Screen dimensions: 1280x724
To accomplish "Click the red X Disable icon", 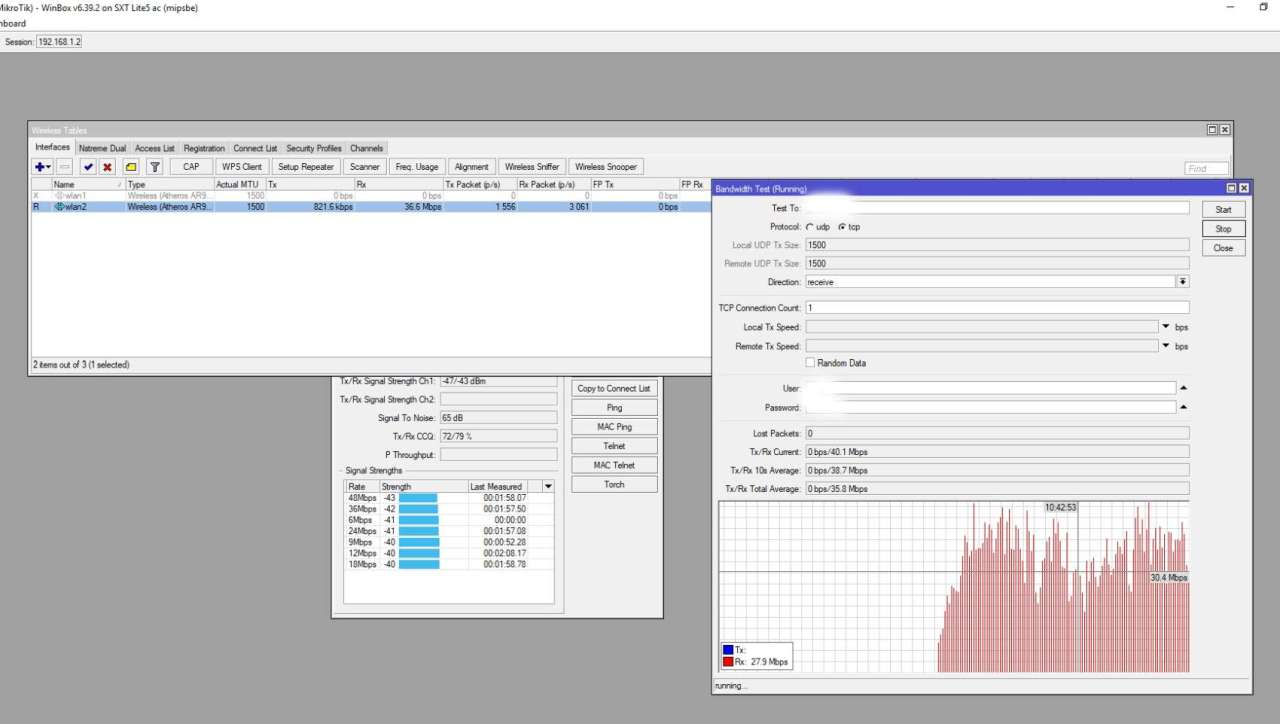I will point(107,167).
